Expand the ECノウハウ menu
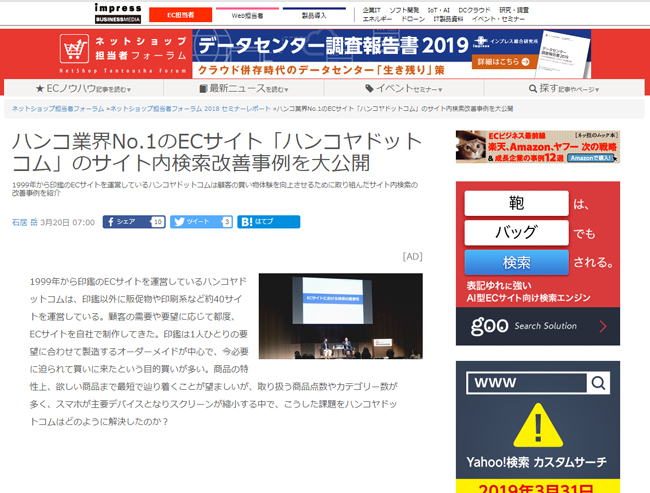This screenshot has height=493, width=650. coord(83,88)
